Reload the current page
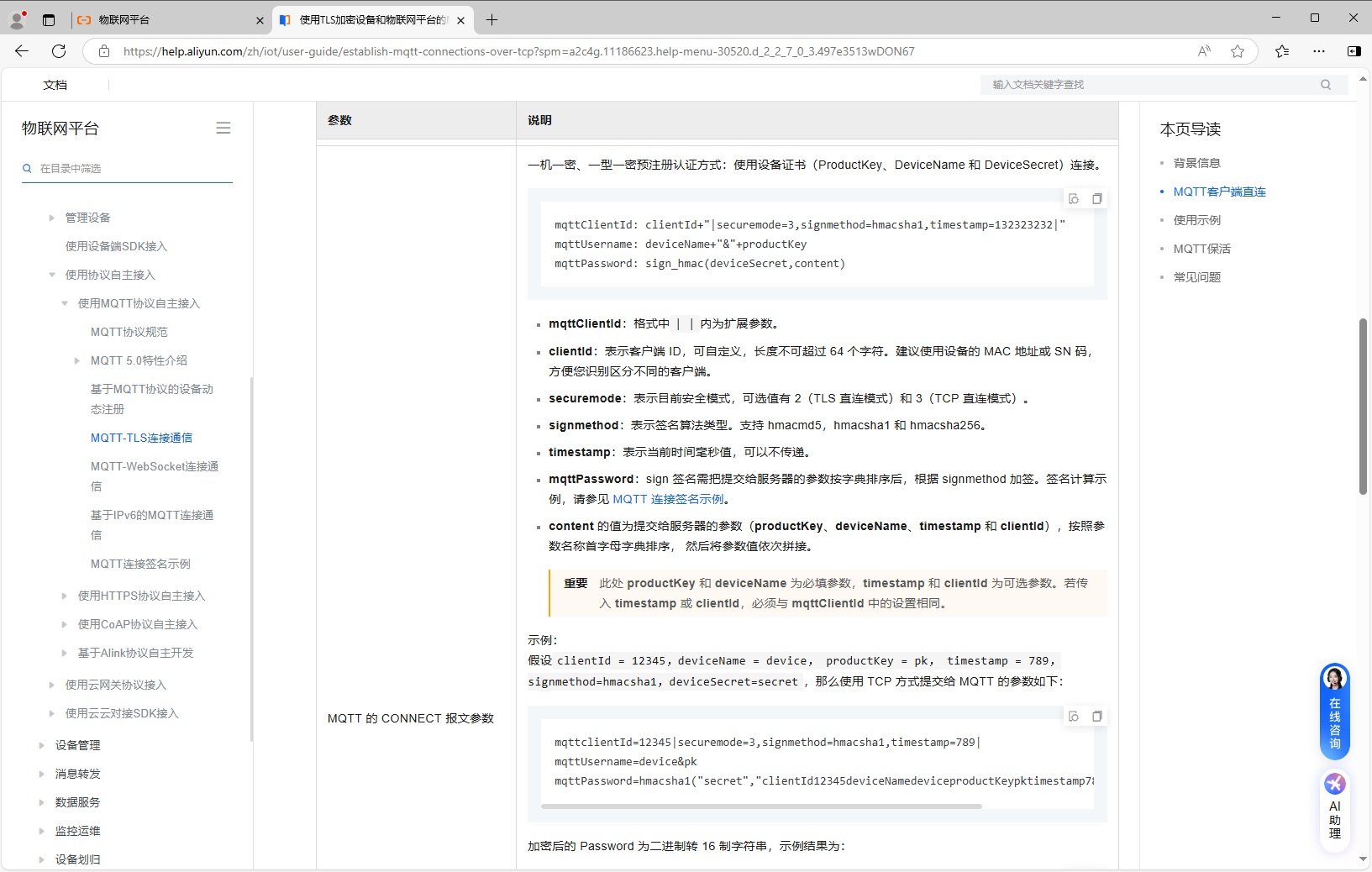The image size is (1372, 872). click(59, 51)
